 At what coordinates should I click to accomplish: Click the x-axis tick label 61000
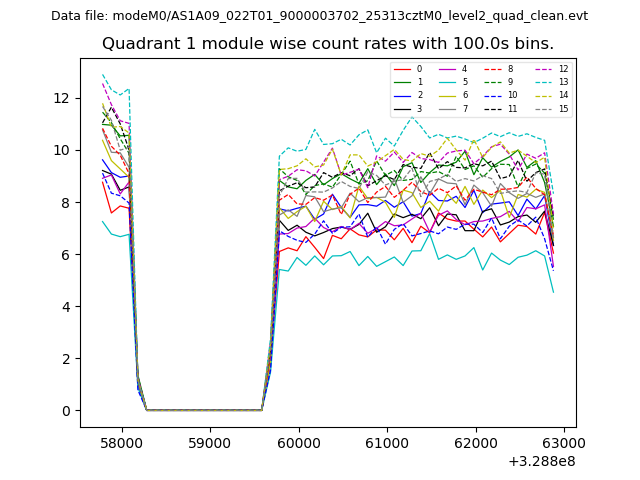[386, 443]
